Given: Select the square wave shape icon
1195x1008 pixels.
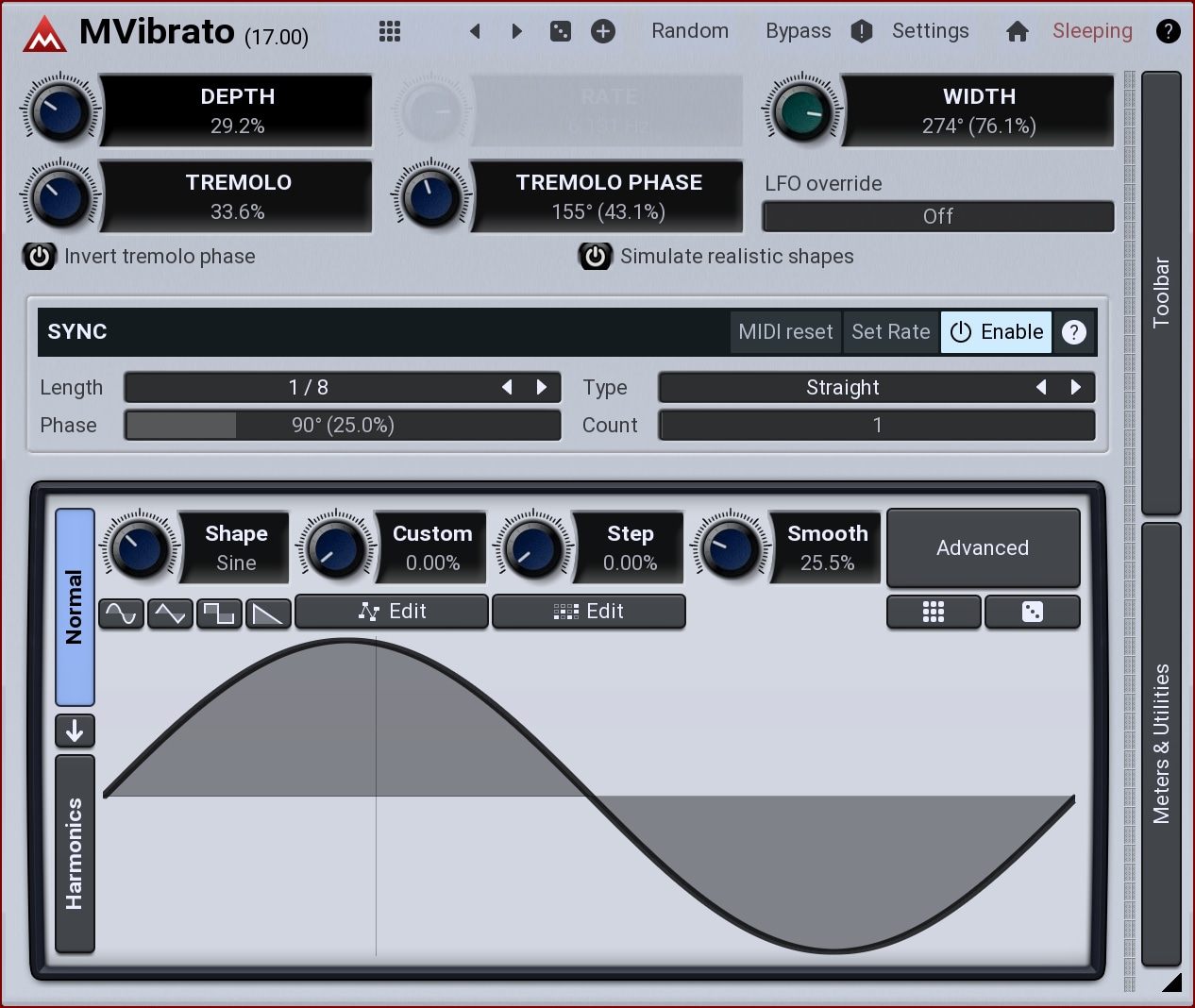Looking at the screenshot, I should click(x=219, y=614).
